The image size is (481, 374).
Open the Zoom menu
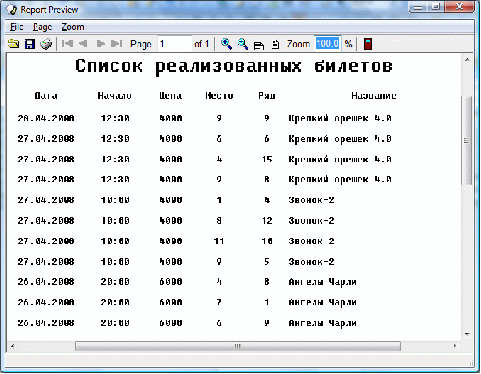tap(73, 27)
